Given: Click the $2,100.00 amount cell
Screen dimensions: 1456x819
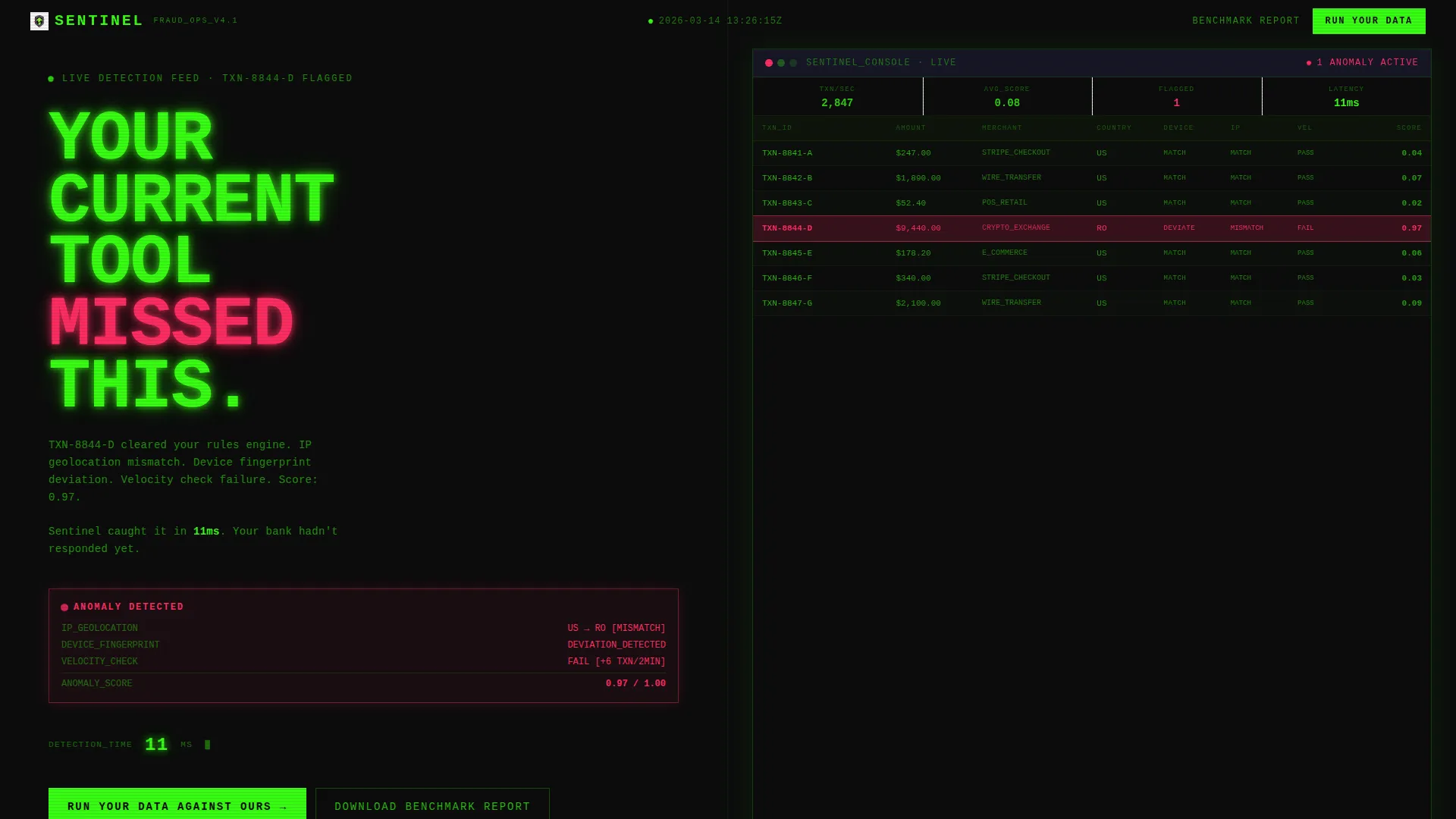Looking at the screenshot, I should point(918,303).
